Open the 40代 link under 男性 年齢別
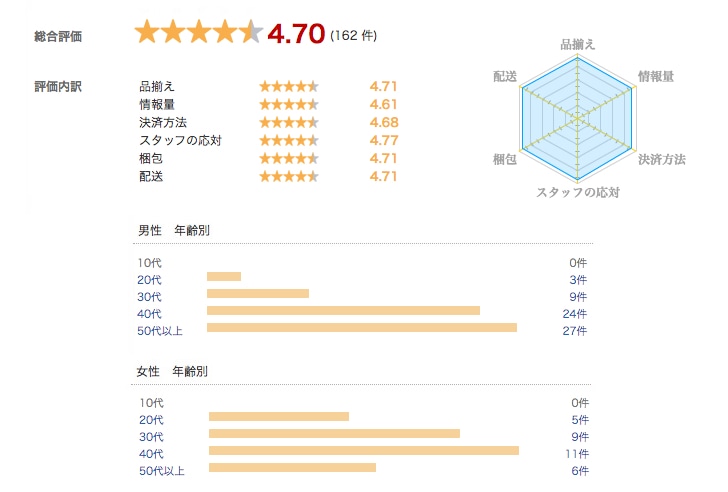Image resolution: width=728 pixels, height=492 pixels. pyautogui.click(x=150, y=314)
